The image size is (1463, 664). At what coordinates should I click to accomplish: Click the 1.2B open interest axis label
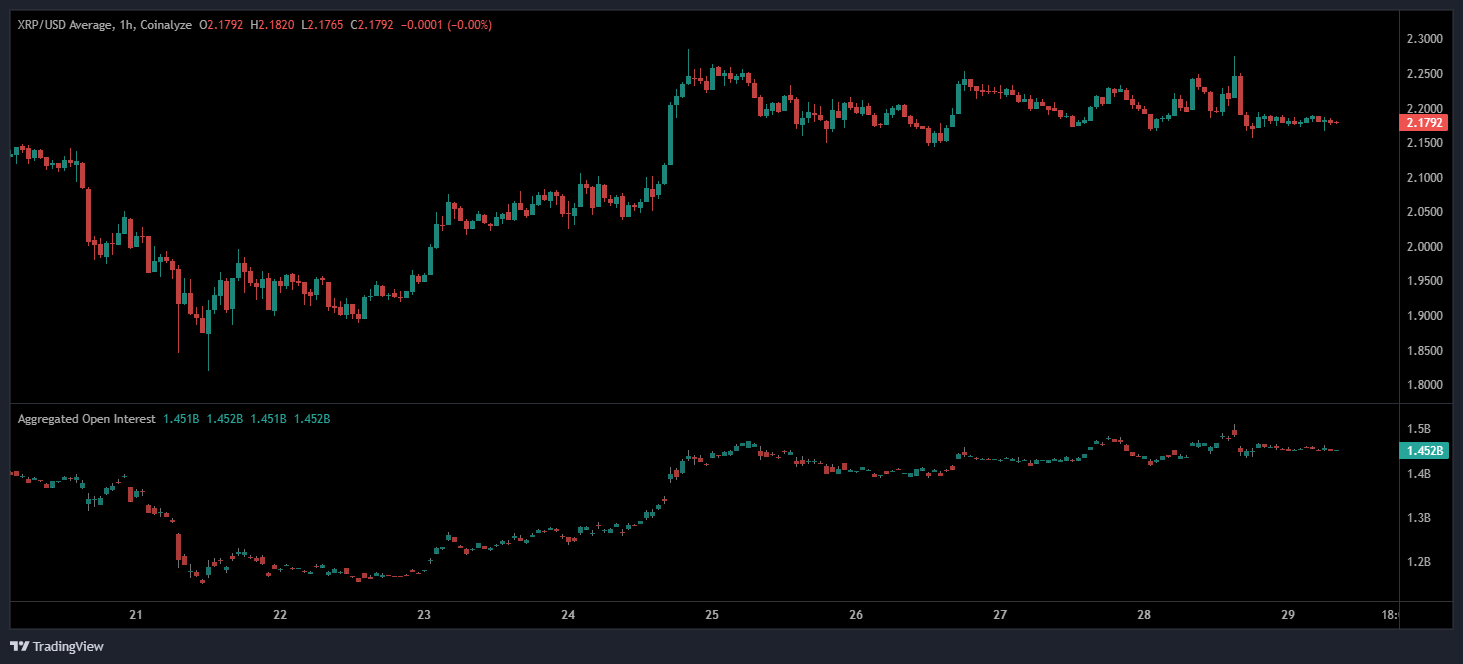(1420, 562)
